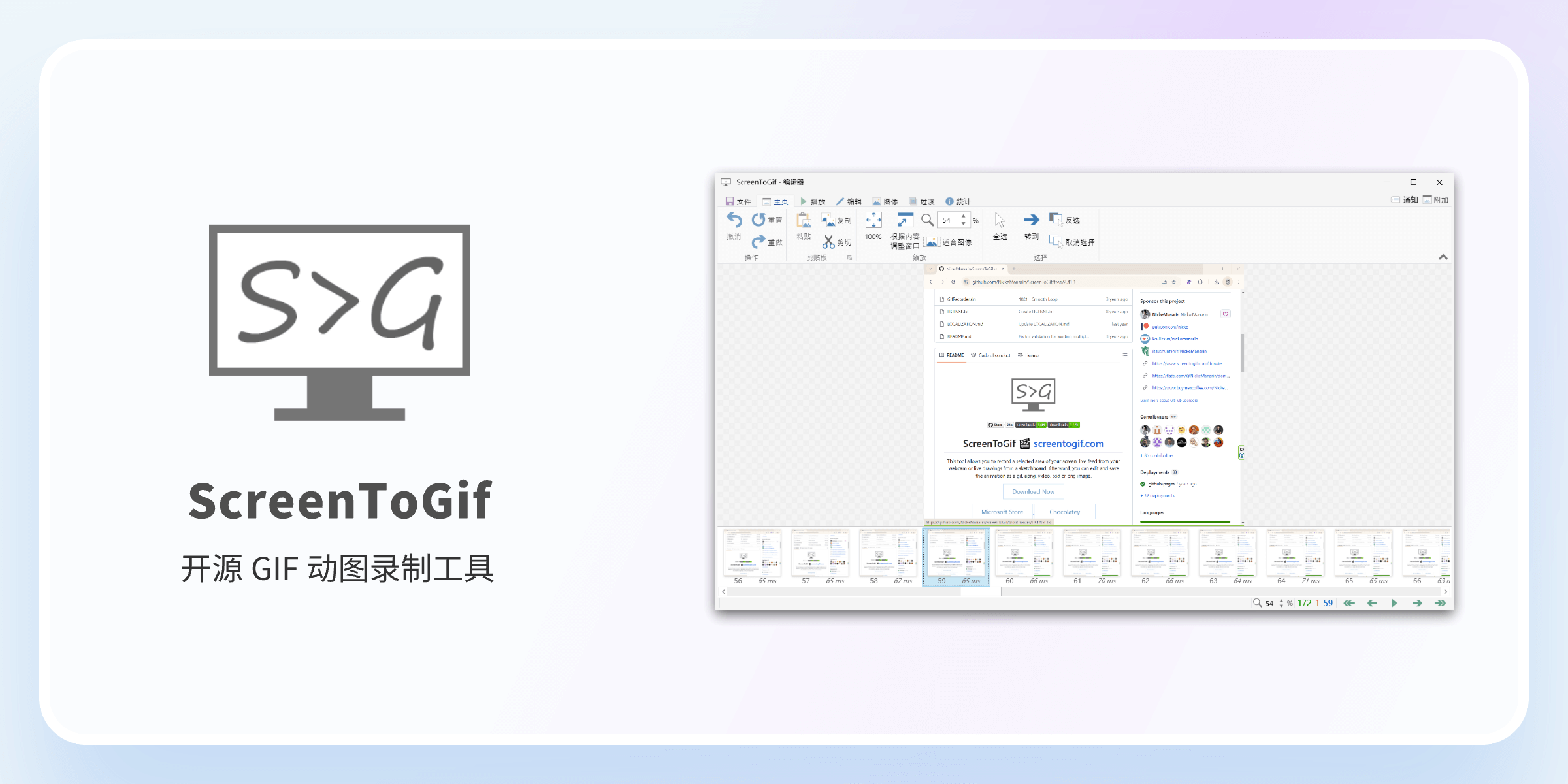
Task: Select frame 56 thumbnail
Action: click(752, 557)
